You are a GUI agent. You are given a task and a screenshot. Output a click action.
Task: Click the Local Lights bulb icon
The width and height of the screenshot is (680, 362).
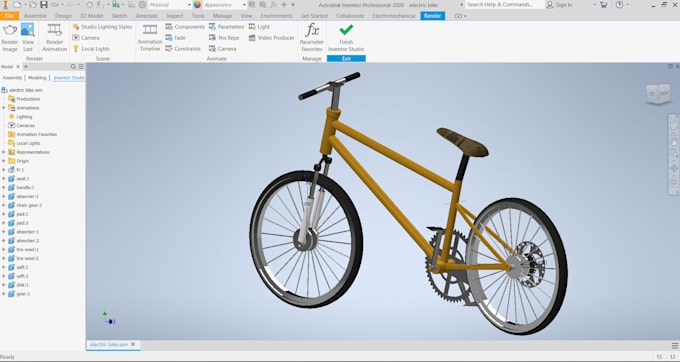tap(75, 49)
